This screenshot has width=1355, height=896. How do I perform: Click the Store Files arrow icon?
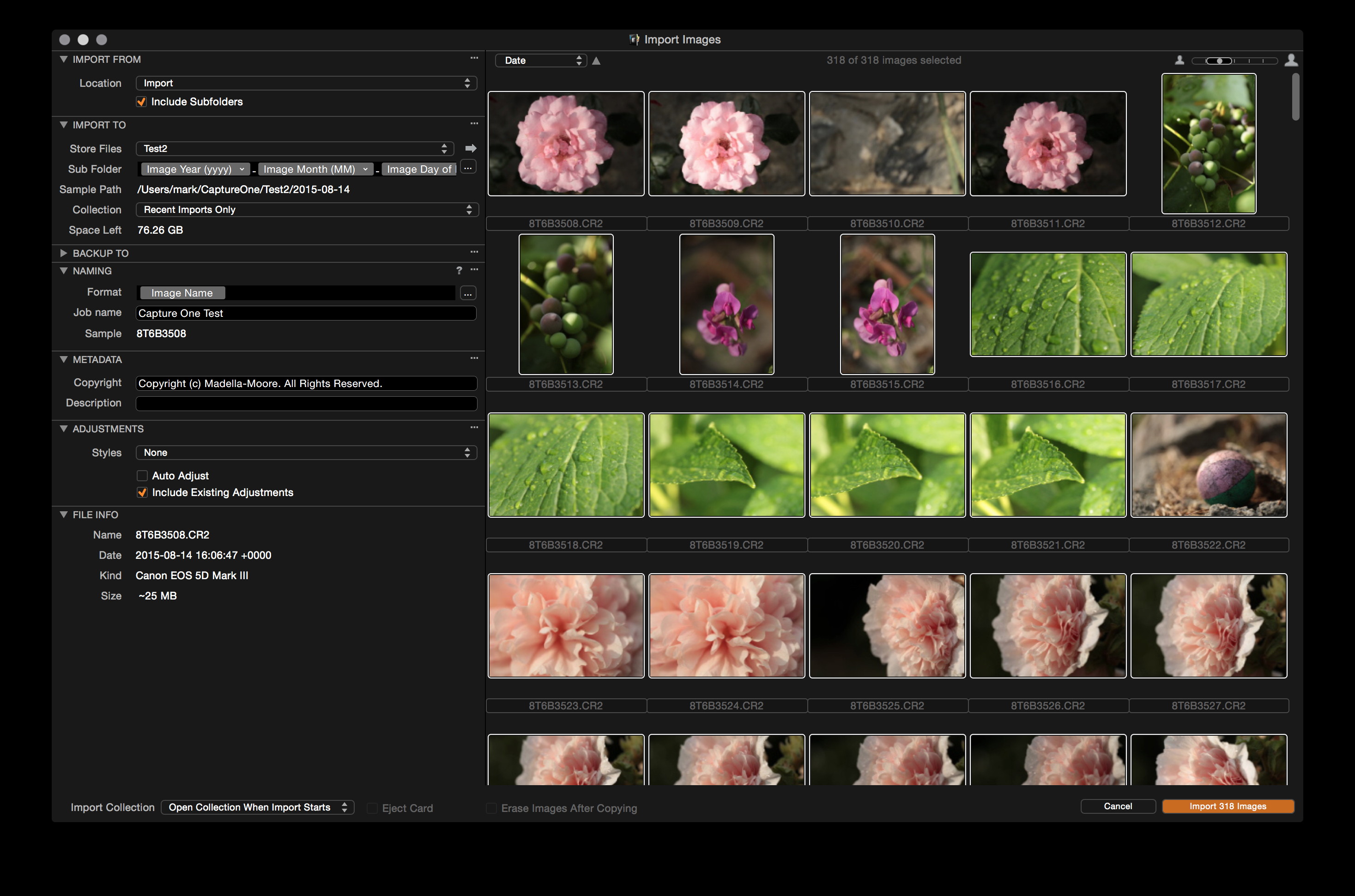pyautogui.click(x=471, y=149)
